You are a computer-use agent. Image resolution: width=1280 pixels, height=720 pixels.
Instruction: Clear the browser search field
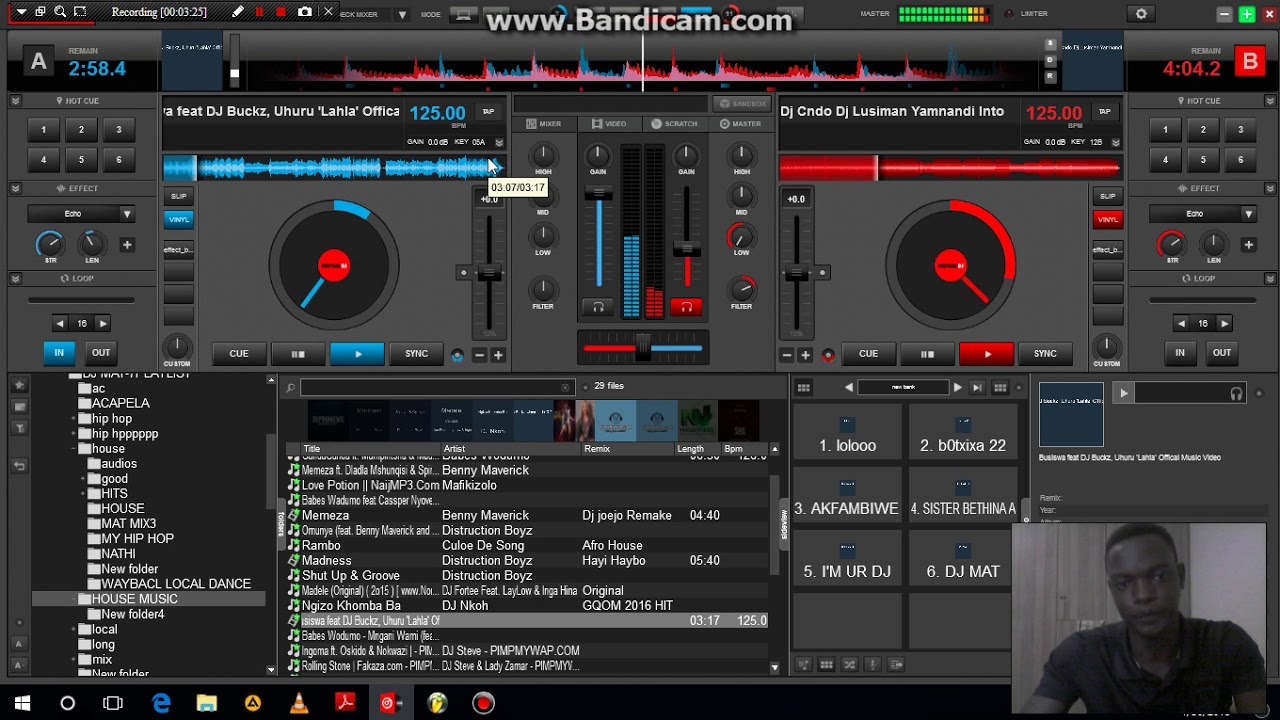[x=565, y=387]
